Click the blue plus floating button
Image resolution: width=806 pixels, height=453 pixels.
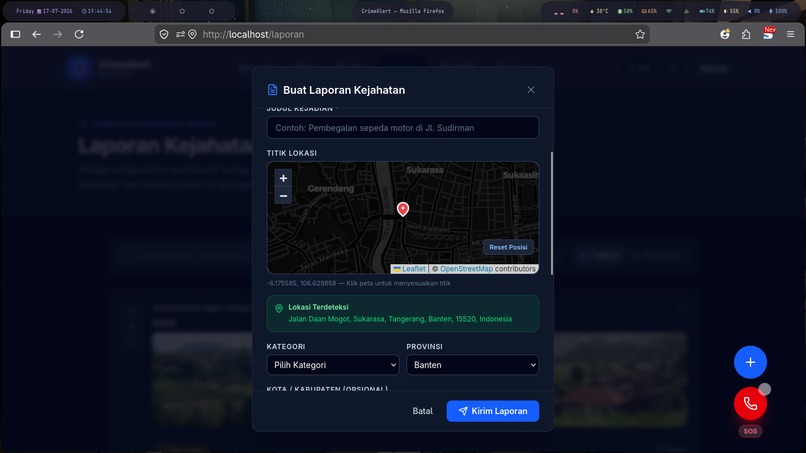(750, 362)
